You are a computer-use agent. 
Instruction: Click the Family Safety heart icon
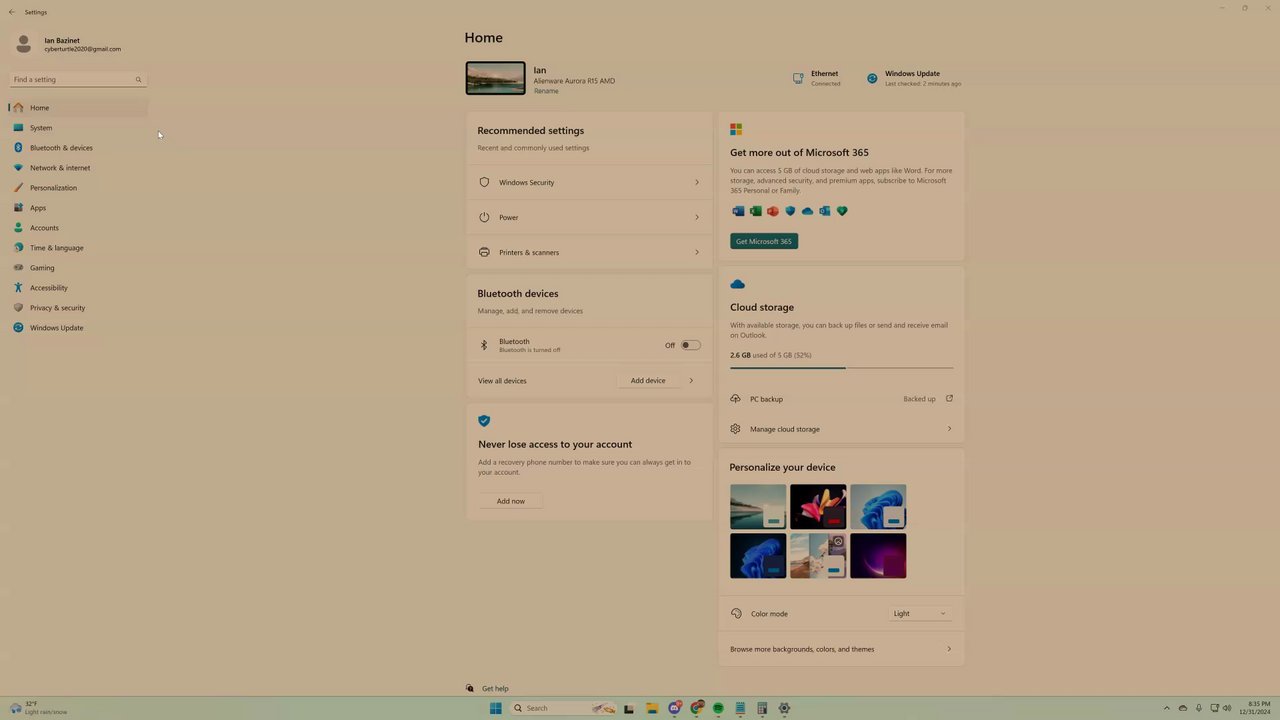(x=842, y=211)
